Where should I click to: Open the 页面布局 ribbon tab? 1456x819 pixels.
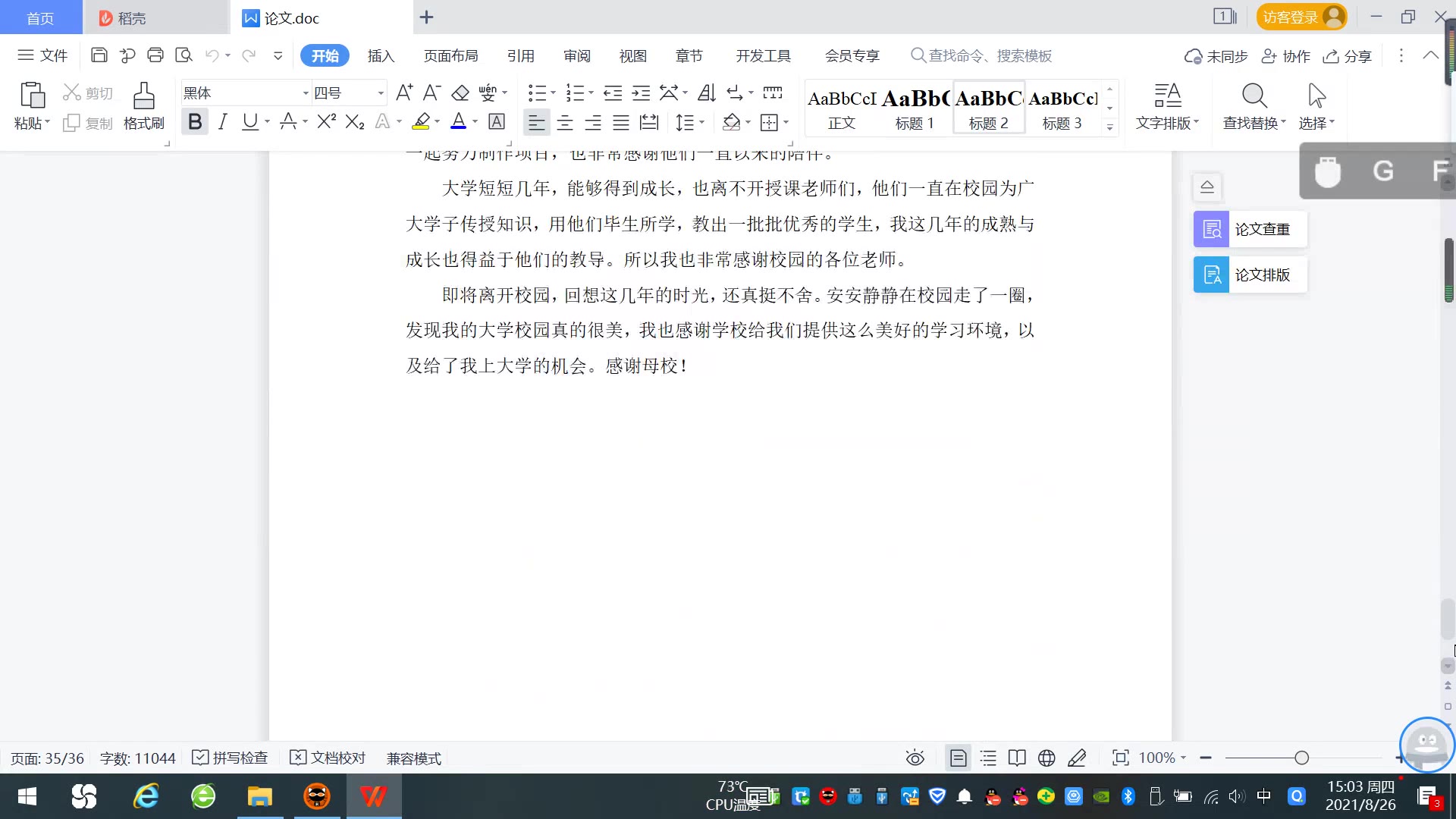pos(451,56)
